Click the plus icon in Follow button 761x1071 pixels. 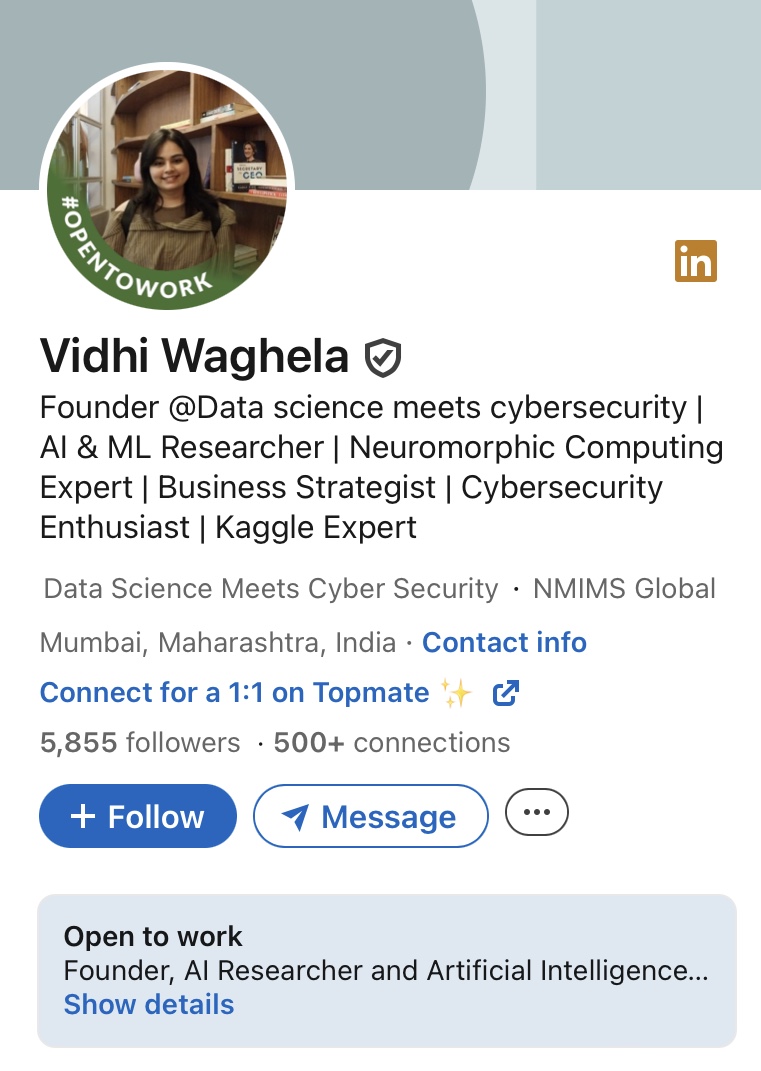(83, 817)
